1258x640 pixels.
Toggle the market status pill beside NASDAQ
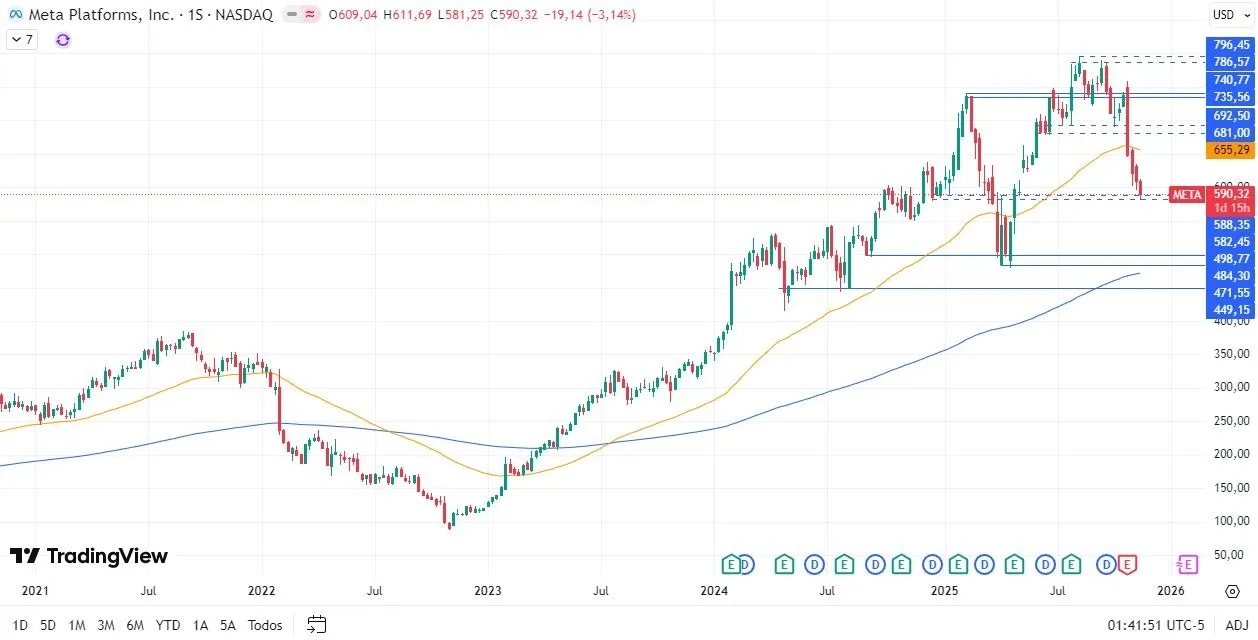(301, 15)
